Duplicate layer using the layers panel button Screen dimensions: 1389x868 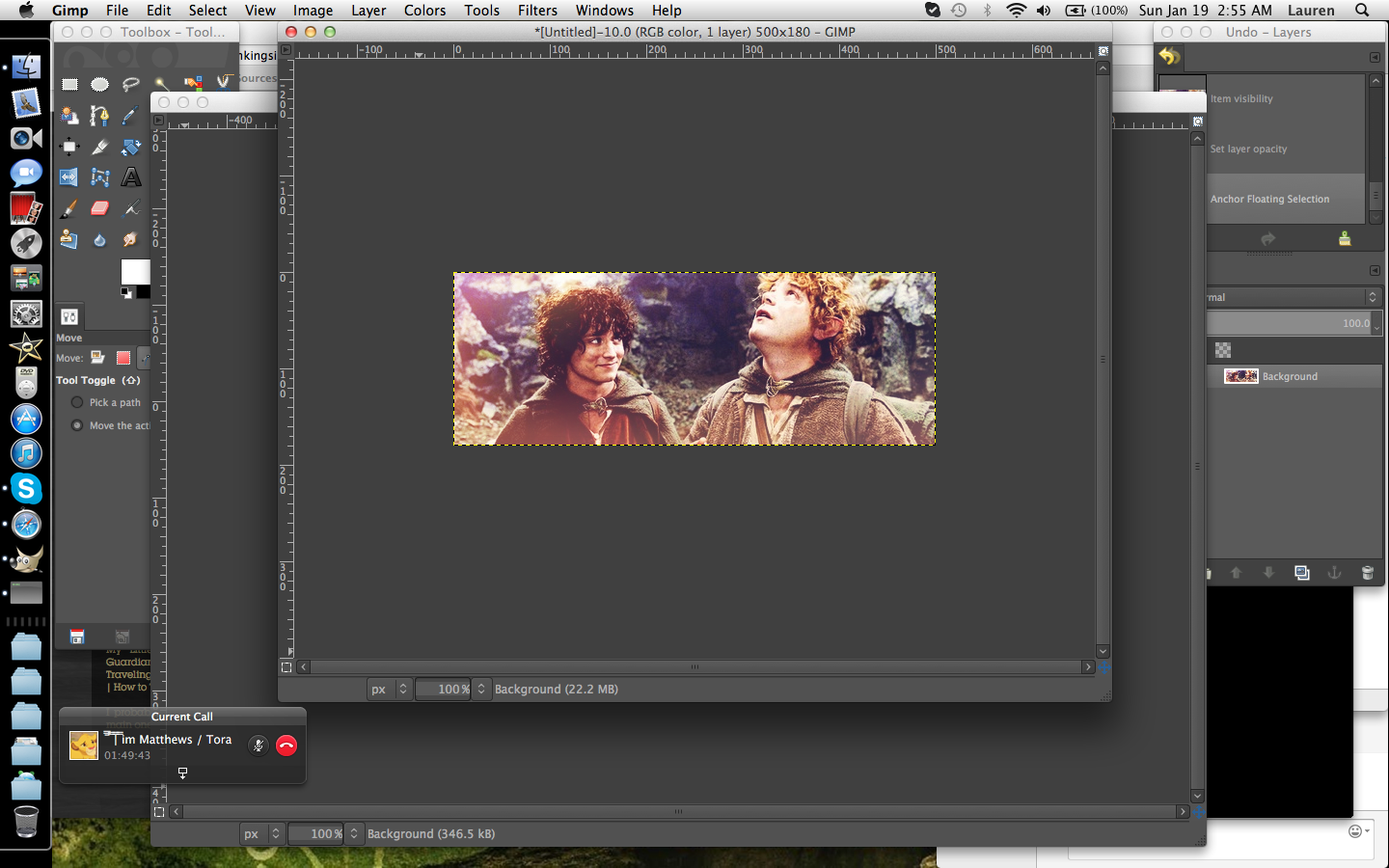coord(1302,573)
